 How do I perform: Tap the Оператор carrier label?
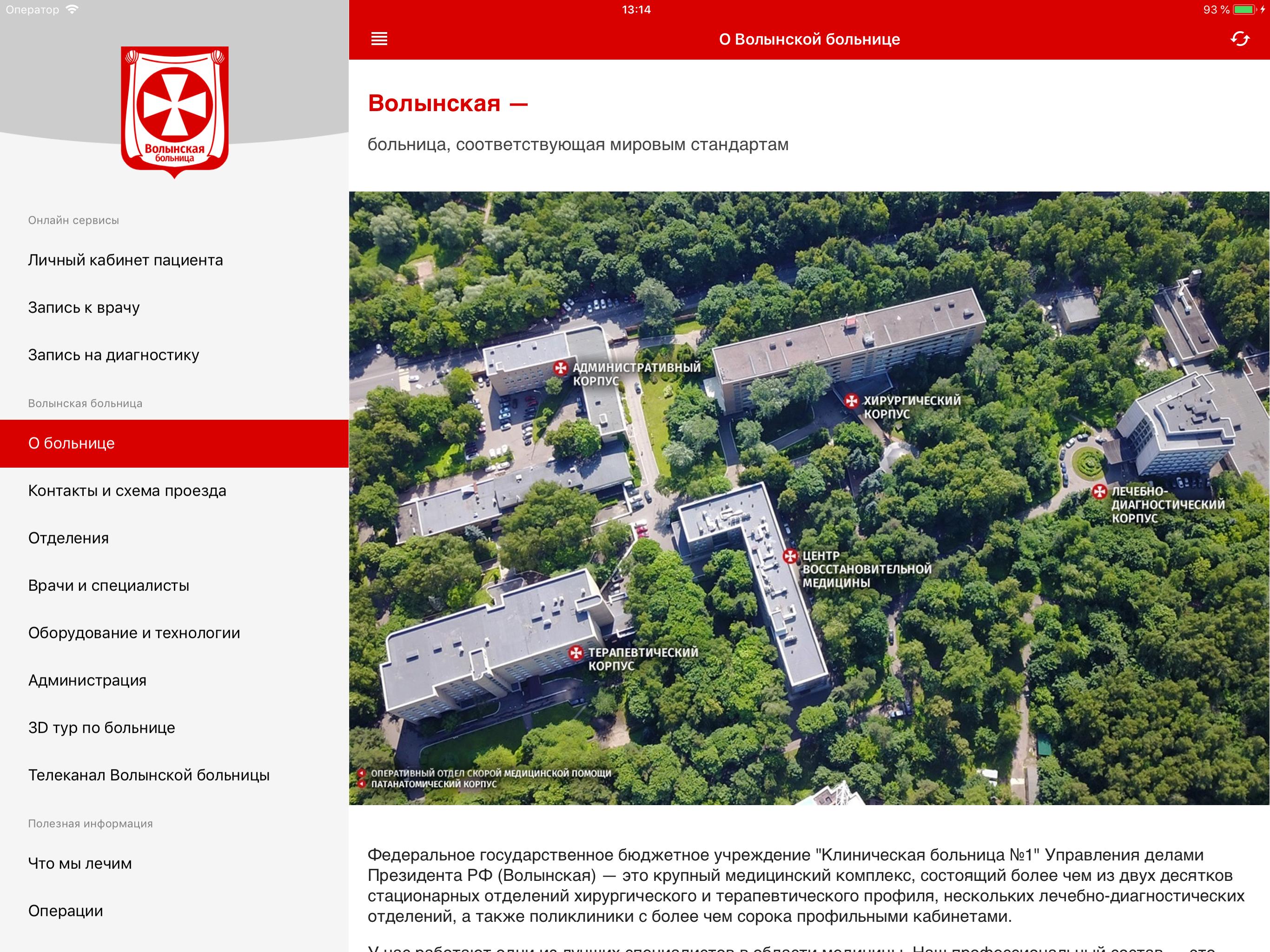(x=32, y=10)
